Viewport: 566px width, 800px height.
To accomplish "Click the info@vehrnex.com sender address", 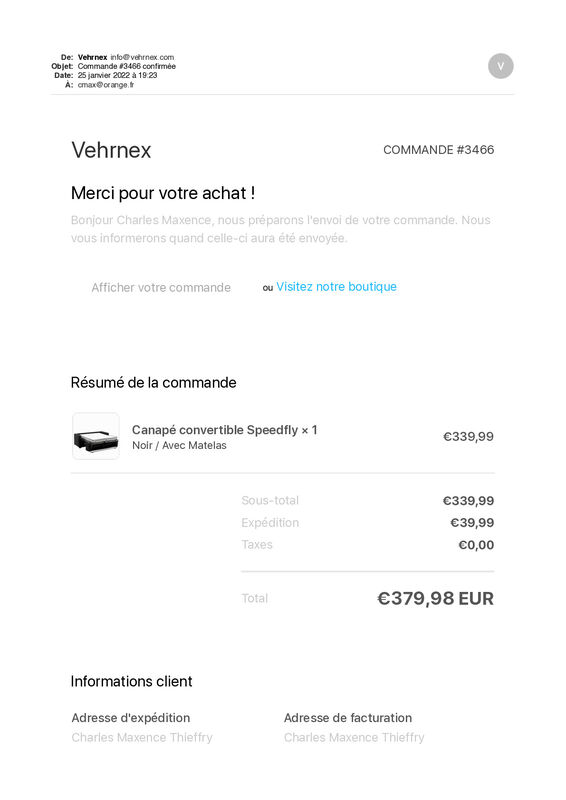I will tap(142, 57).
